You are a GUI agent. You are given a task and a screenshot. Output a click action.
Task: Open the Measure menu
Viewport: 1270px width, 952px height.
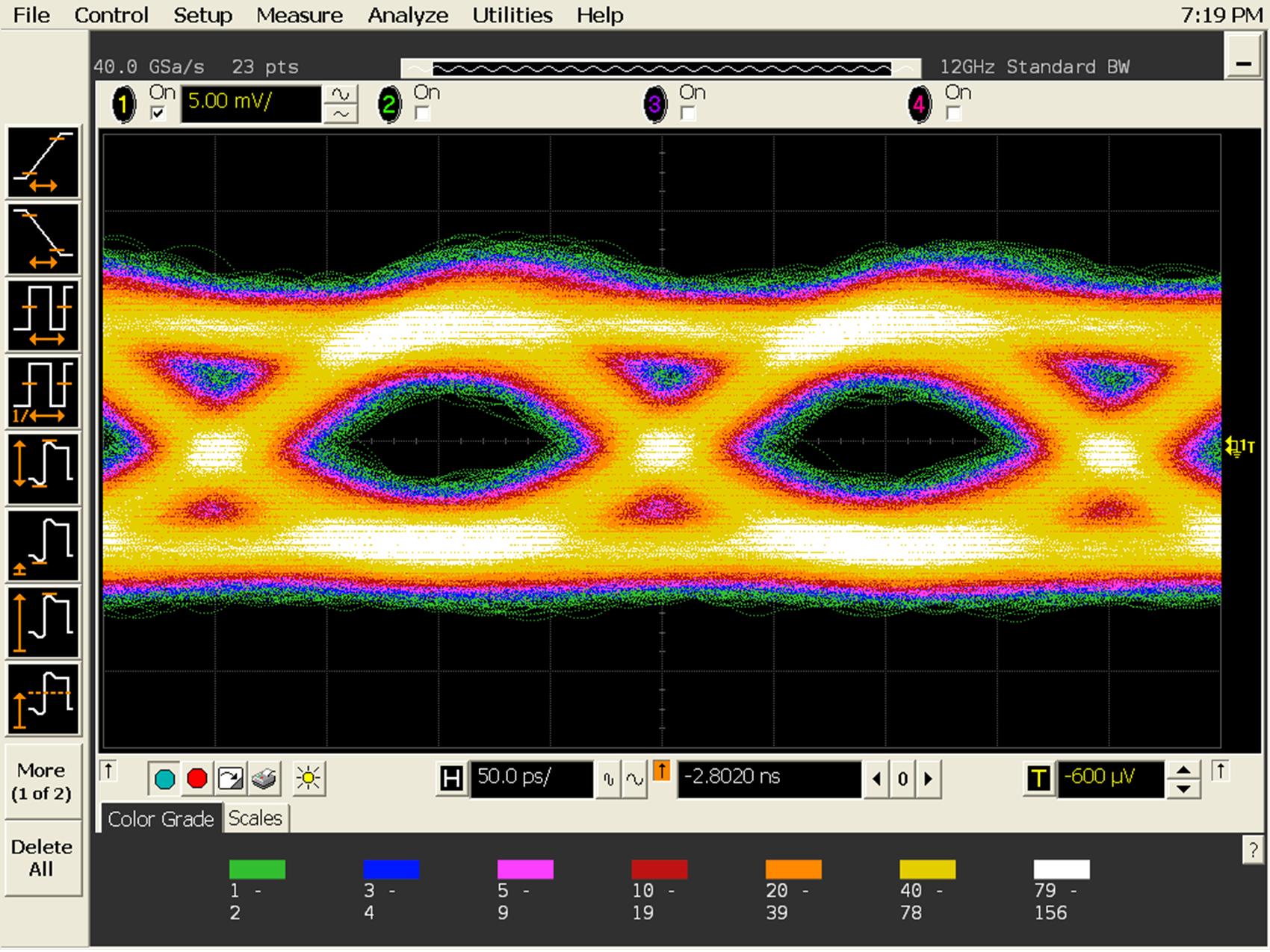point(299,15)
